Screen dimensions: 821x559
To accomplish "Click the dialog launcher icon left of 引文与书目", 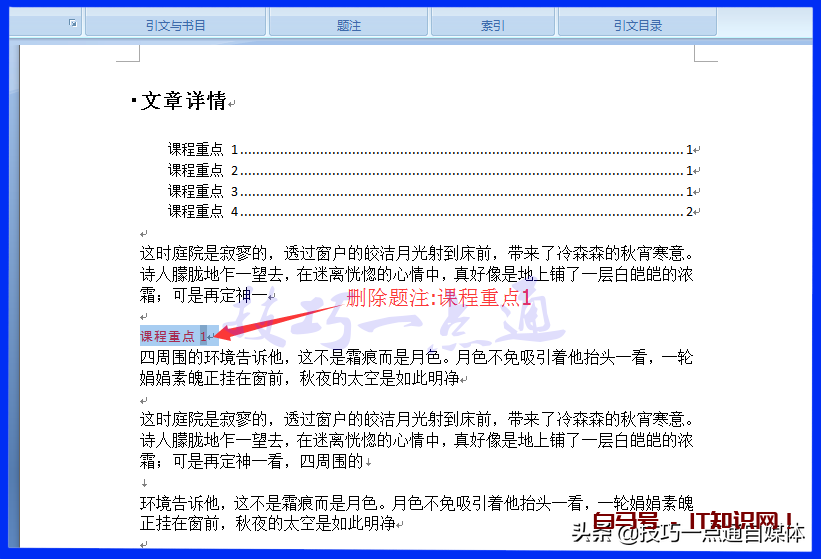I will [73, 23].
